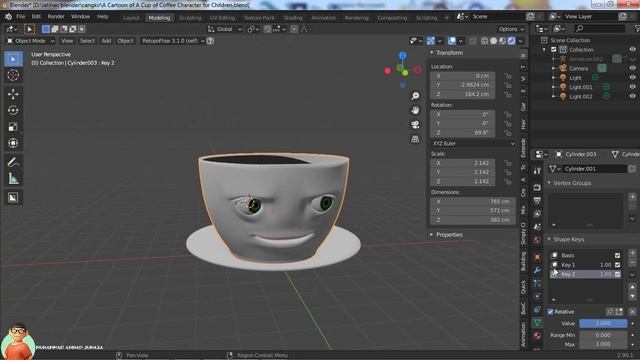This screenshot has height=360, width=640.
Task: Select the Measure tool
Action: [13, 178]
